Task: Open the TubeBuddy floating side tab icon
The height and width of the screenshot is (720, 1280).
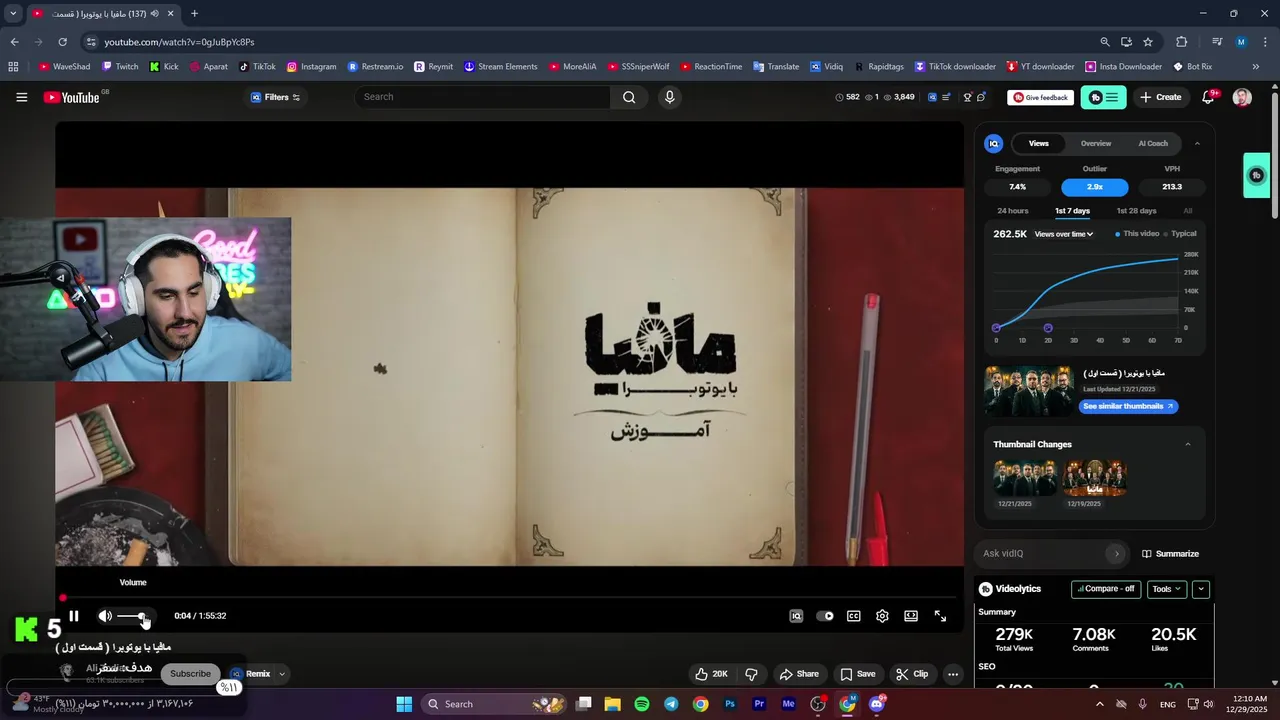Action: coord(1257,175)
